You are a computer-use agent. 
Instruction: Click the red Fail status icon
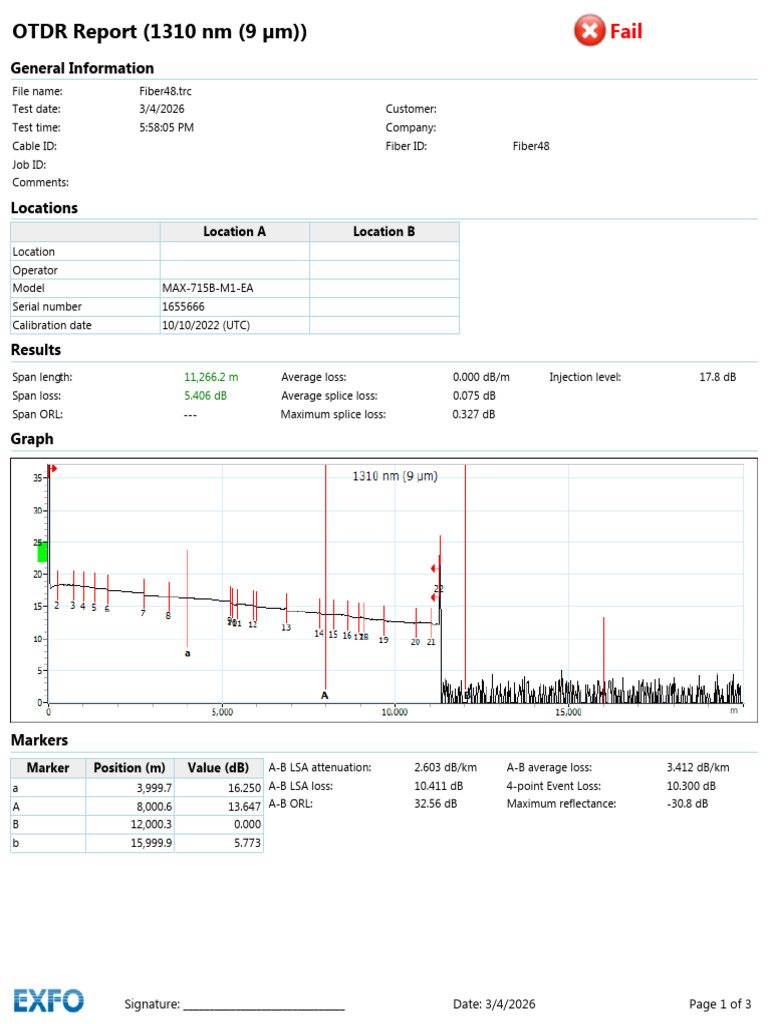pos(589,31)
